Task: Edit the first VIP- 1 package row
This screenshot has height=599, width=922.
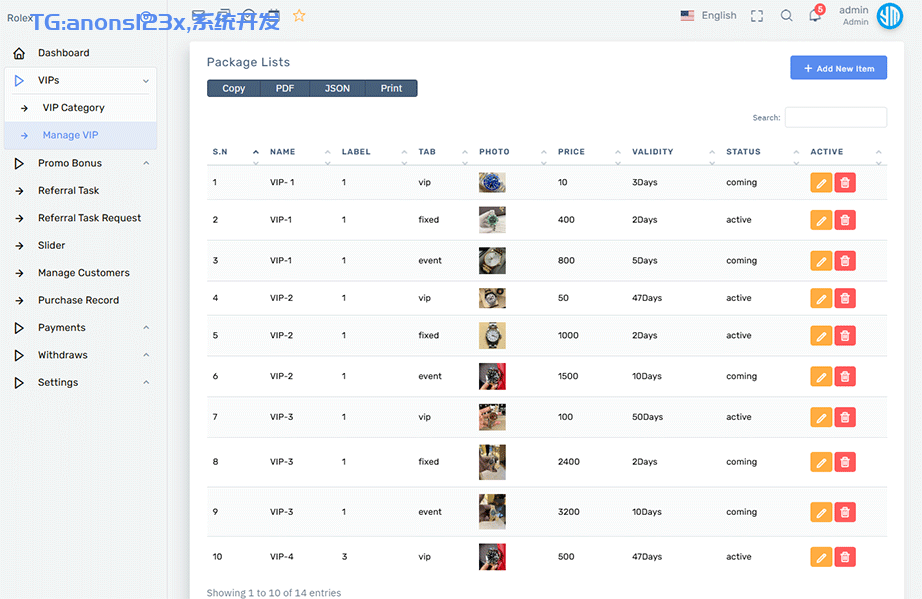Action: (x=820, y=183)
